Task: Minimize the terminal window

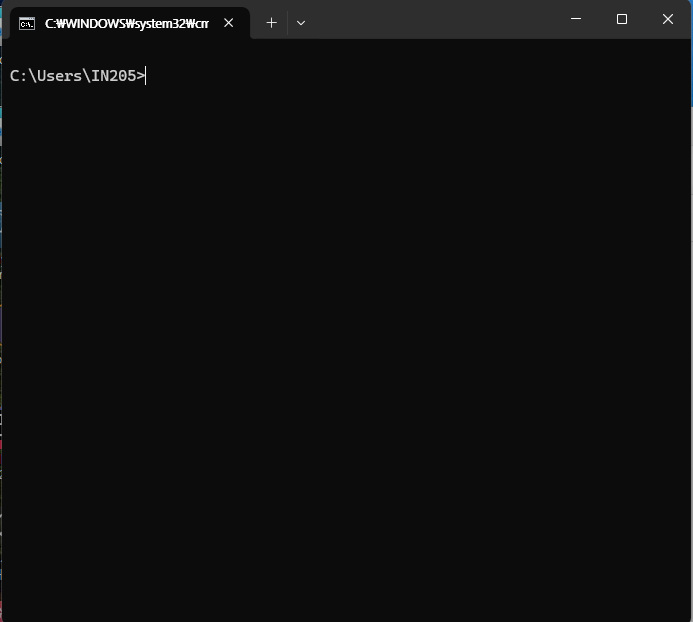Action: coord(576,19)
